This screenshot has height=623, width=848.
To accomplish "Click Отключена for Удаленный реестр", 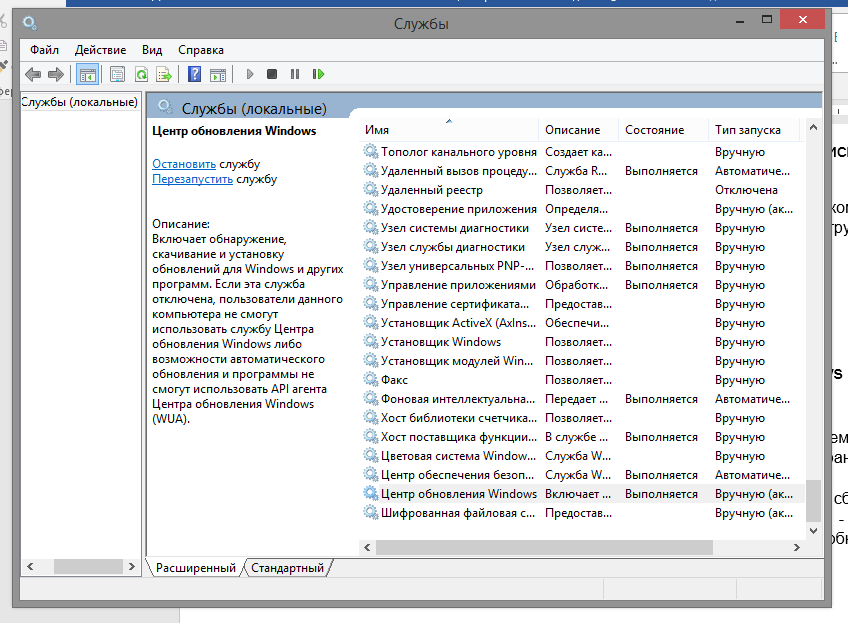I will [746, 190].
